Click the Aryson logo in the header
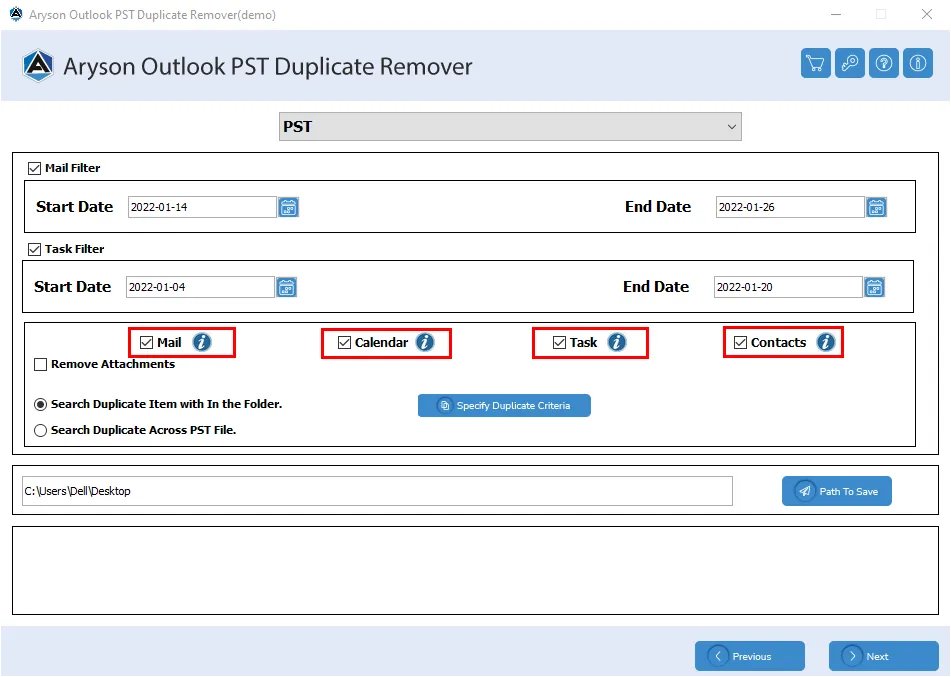 [x=38, y=66]
